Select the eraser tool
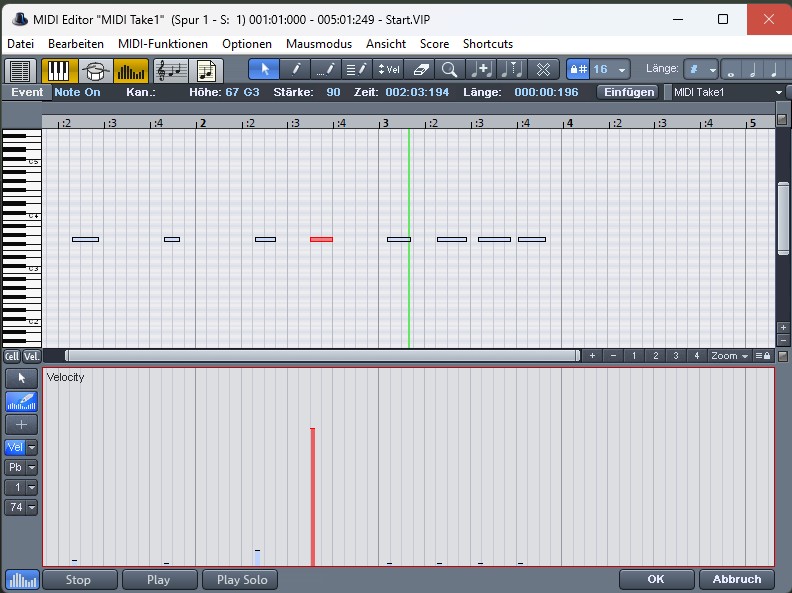Image resolution: width=792 pixels, height=593 pixels. [x=420, y=69]
